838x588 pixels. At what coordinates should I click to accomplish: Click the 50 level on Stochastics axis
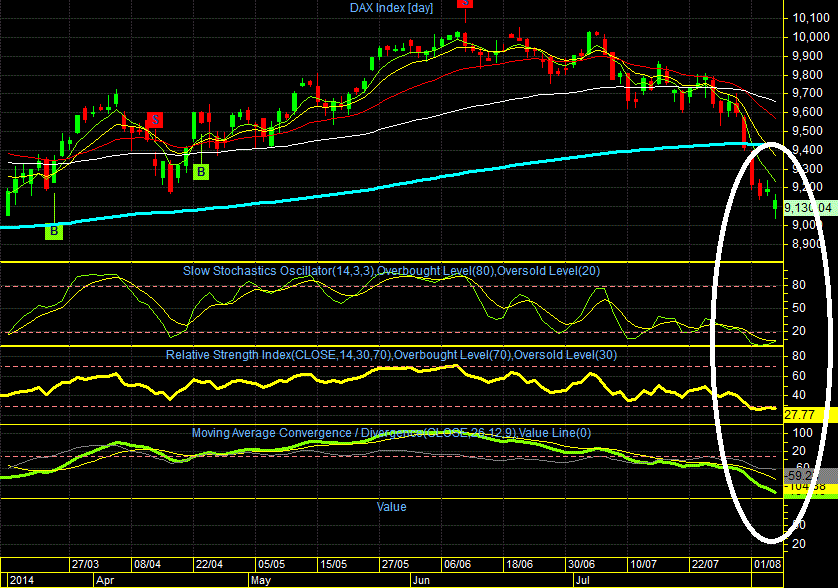coord(799,308)
